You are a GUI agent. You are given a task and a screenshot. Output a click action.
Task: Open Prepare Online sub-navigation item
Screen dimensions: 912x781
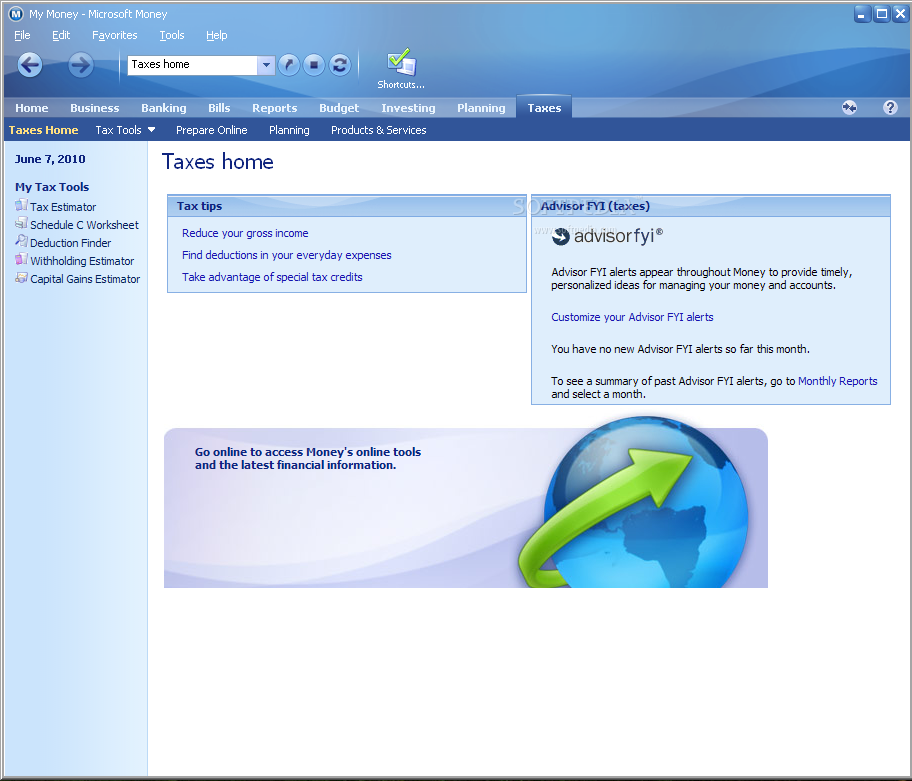(x=212, y=130)
